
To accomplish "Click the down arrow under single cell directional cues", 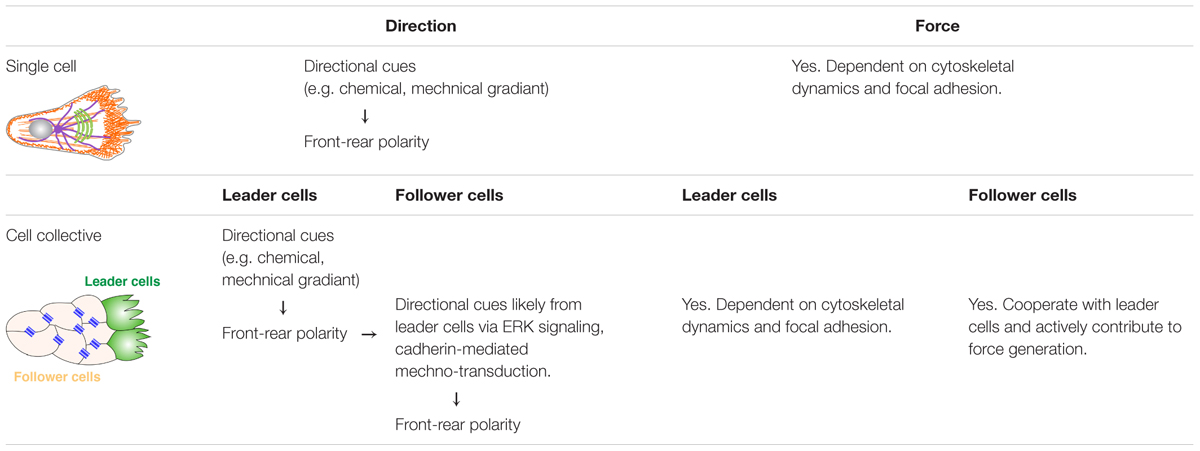I will (x=365, y=116).
